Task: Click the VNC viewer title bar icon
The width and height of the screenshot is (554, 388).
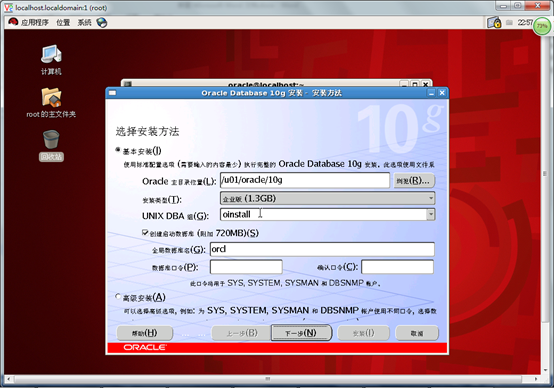Action: [8, 7]
